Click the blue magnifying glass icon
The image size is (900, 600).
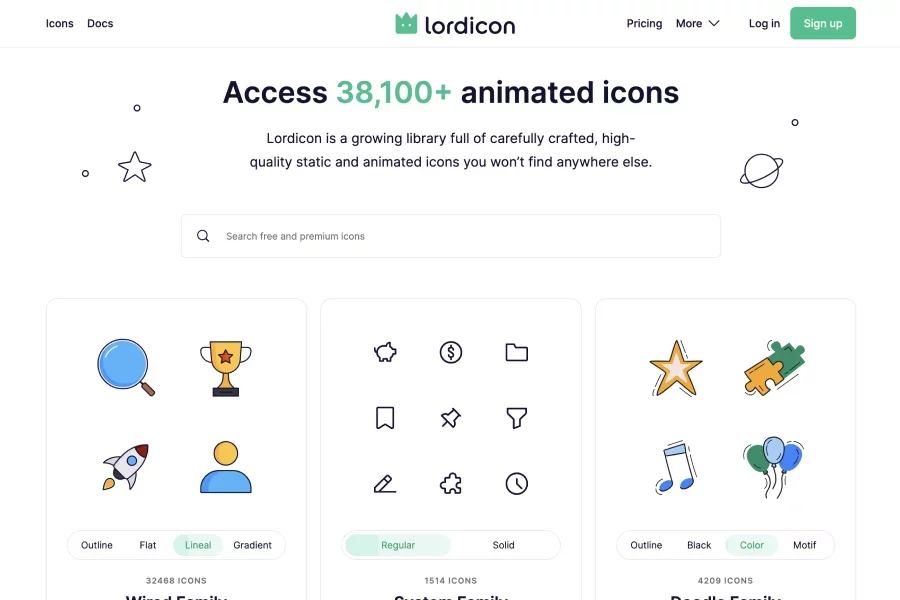[x=126, y=367]
